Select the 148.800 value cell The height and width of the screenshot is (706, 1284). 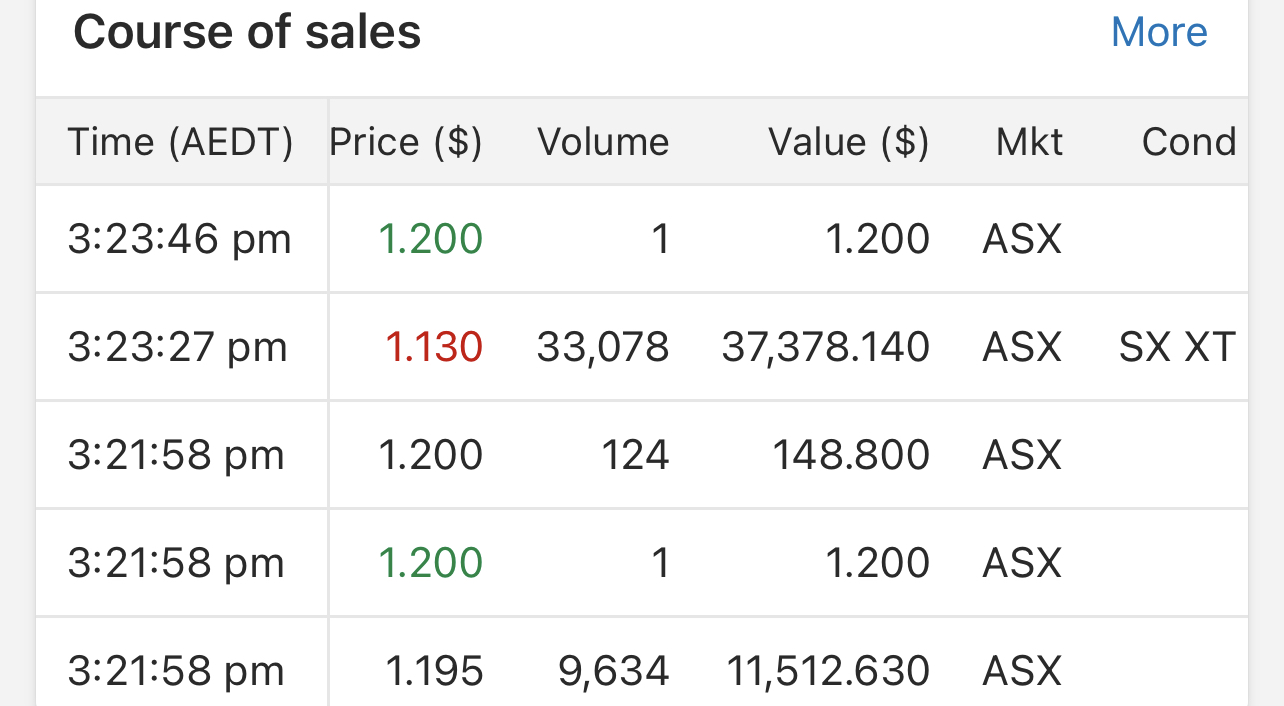click(851, 455)
